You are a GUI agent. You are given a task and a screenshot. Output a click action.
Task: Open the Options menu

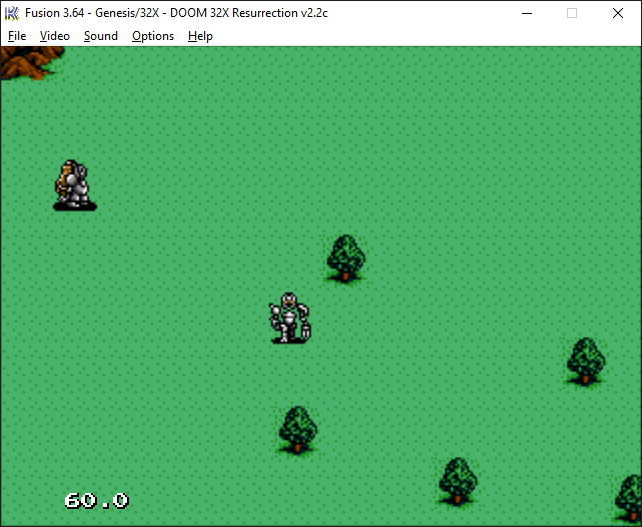153,36
